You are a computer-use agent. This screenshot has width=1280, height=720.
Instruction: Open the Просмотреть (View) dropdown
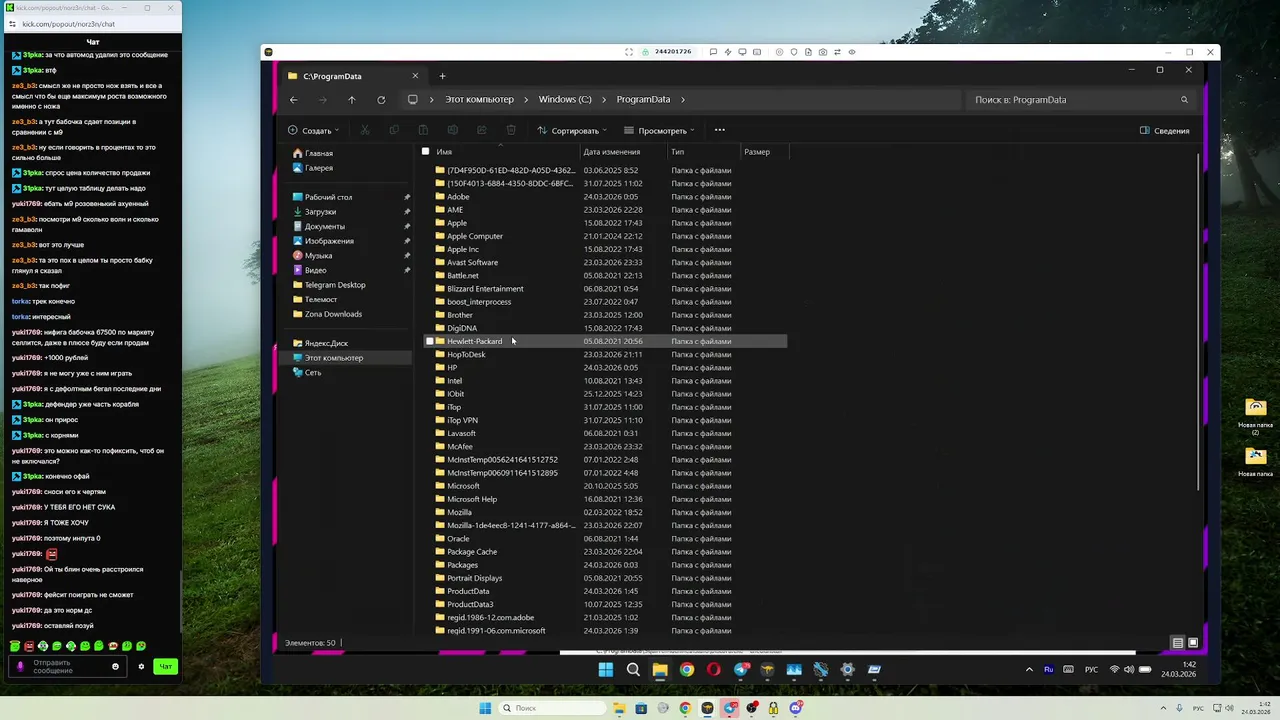[659, 131]
